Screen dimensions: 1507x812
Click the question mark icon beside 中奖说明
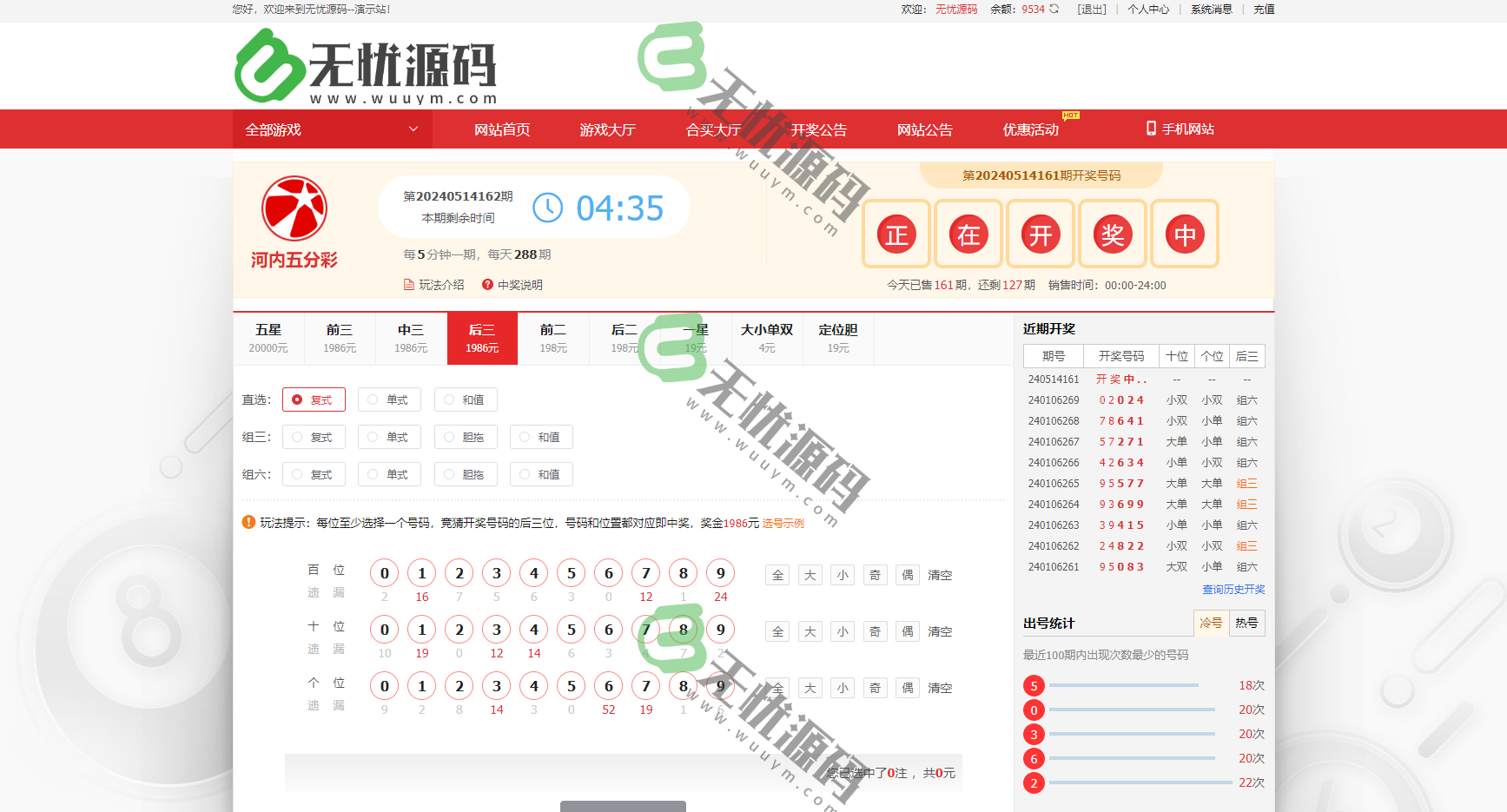coord(487,284)
